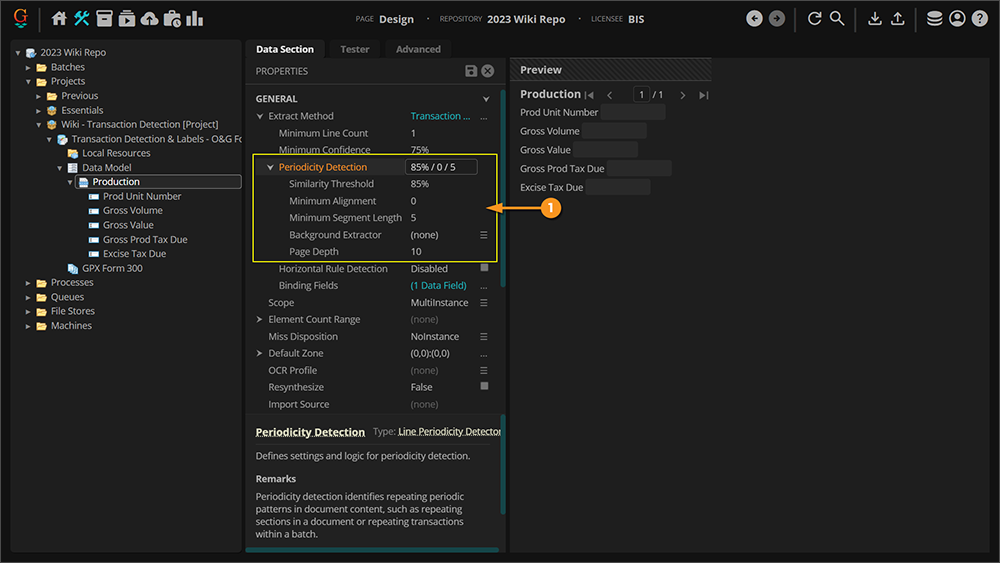Image resolution: width=1000 pixels, height=563 pixels.
Task: Switch to the Advanced tab
Action: (418, 49)
